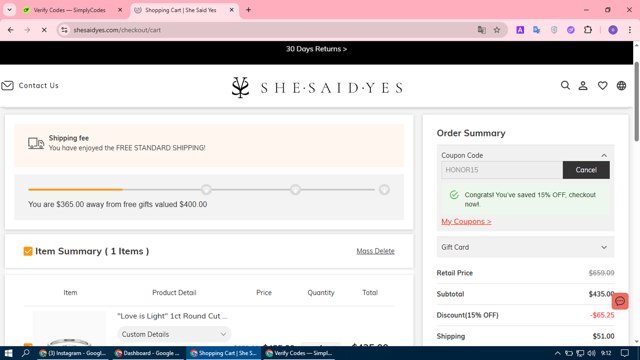
Task: Open the red live chat bubble
Action: 620,301
